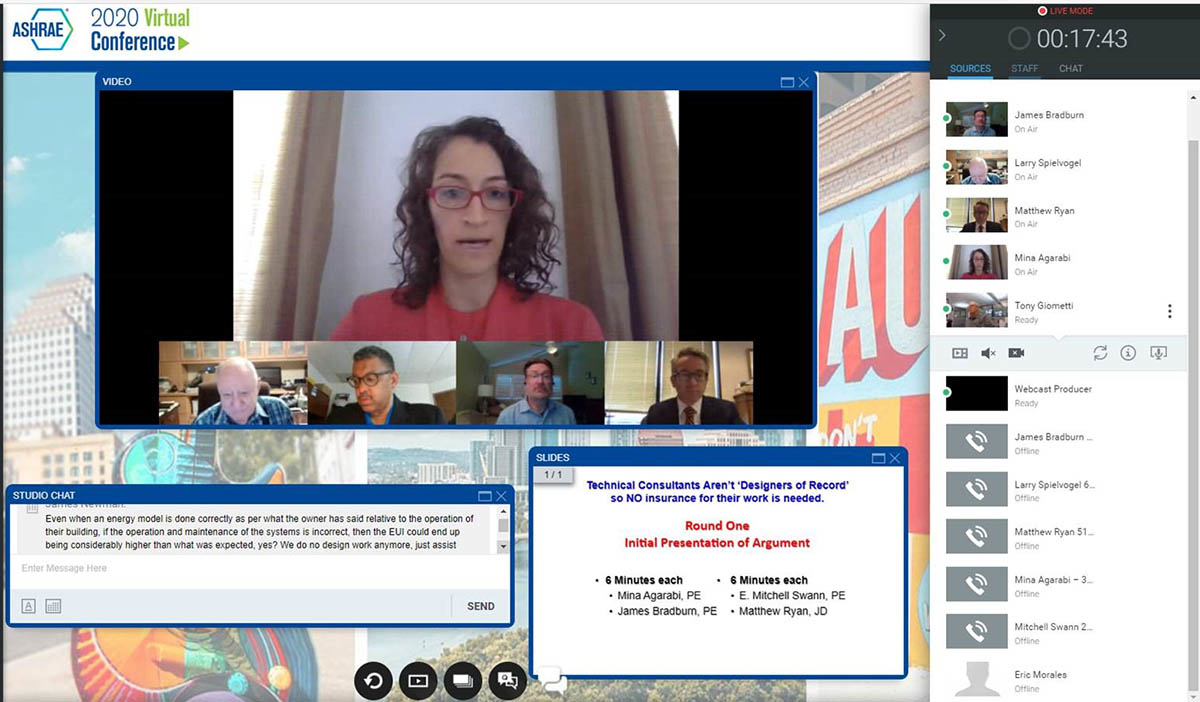The height and width of the screenshot is (702, 1200).
Task: Open the video window round button
Action: pos(418,681)
